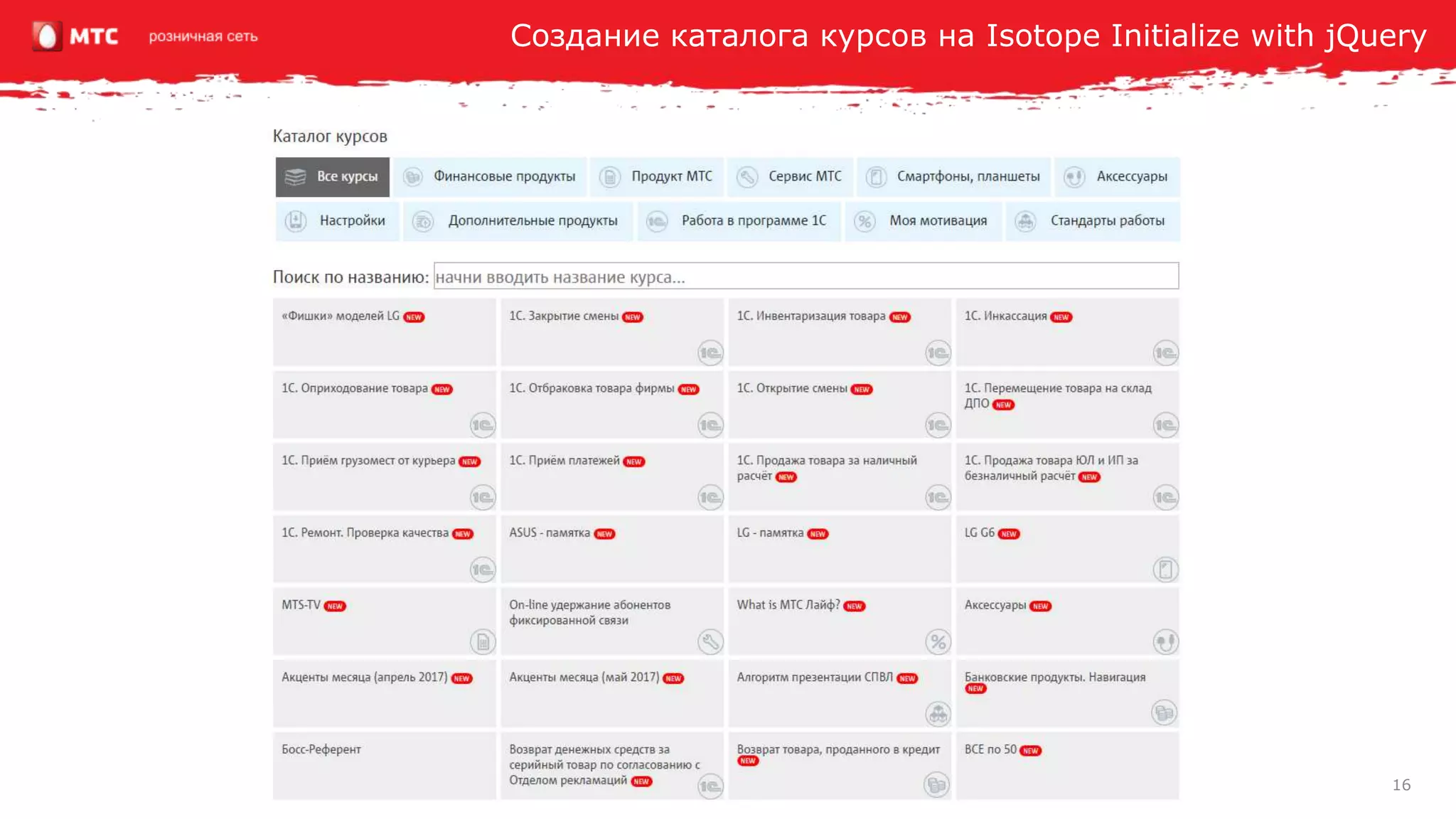
Task: Open the ASUS - памятка course
Action: tap(612, 549)
